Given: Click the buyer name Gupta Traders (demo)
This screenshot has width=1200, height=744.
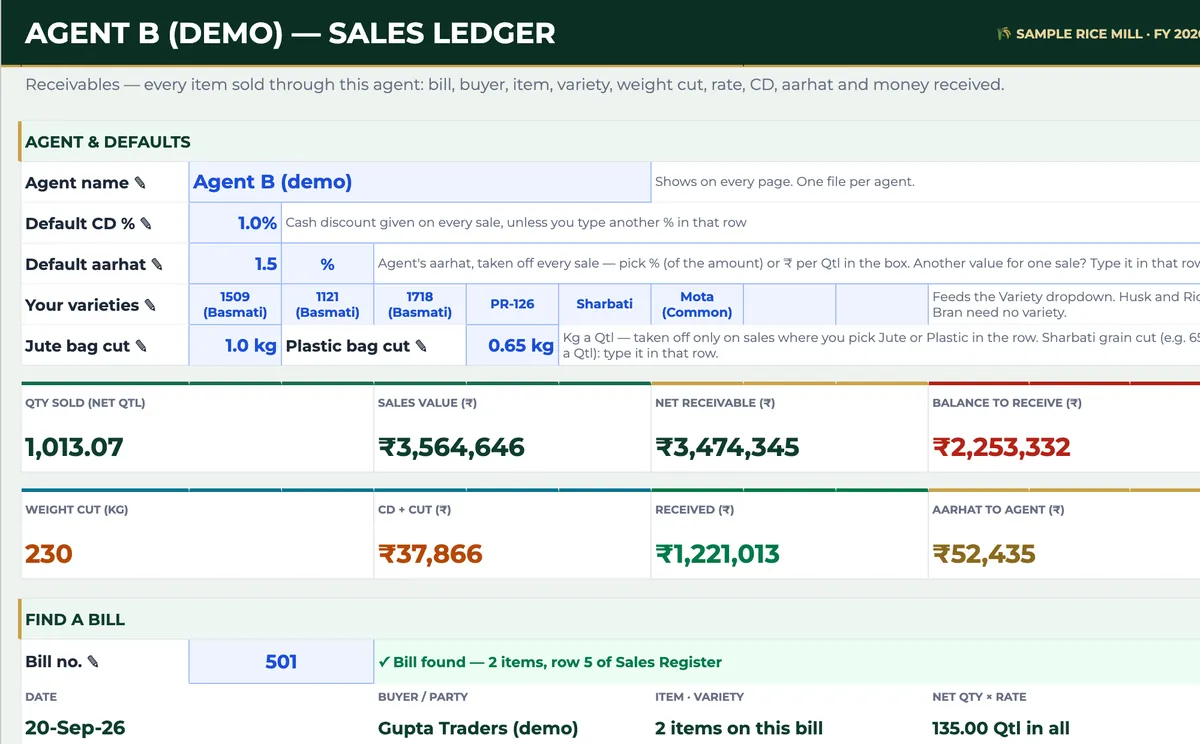Looking at the screenshot, I should coord(478,728).
